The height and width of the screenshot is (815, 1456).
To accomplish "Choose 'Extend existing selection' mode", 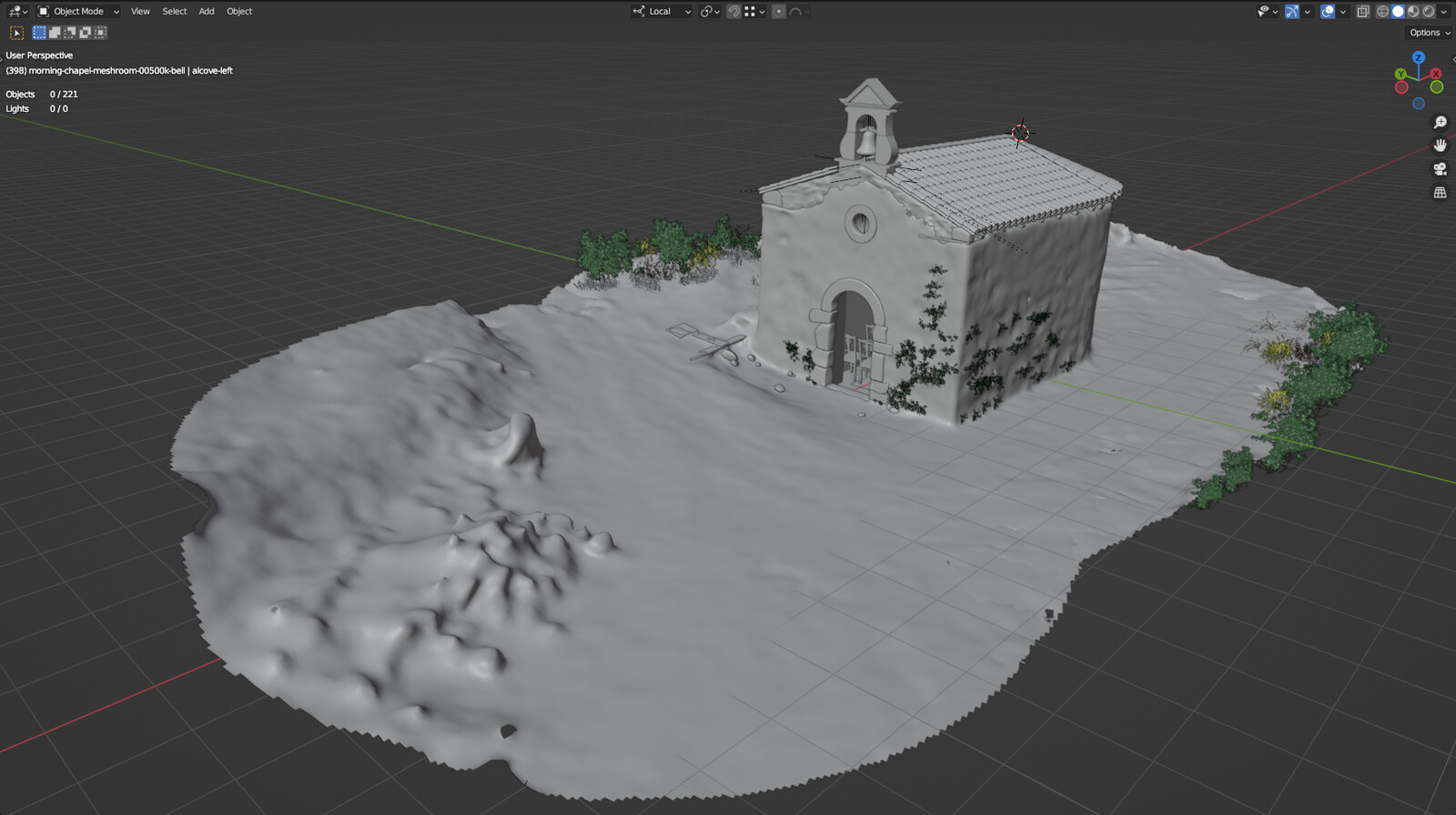I will click(x=55, y=33).
